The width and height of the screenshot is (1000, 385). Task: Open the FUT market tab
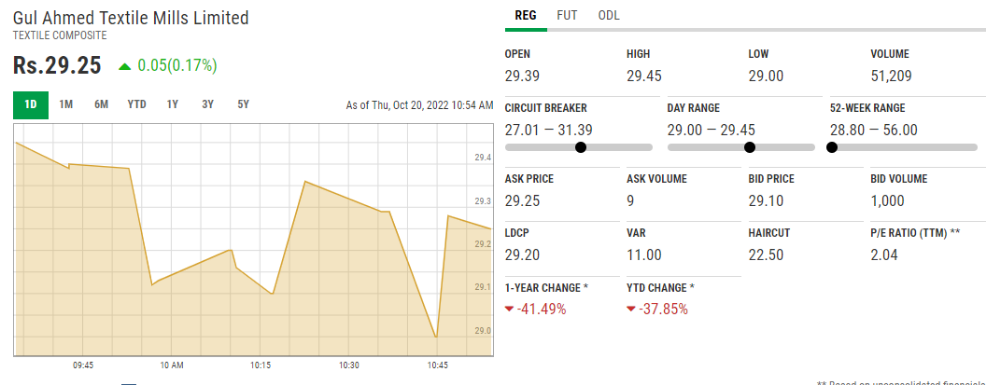pyautogui.click(x=567, y=15)
